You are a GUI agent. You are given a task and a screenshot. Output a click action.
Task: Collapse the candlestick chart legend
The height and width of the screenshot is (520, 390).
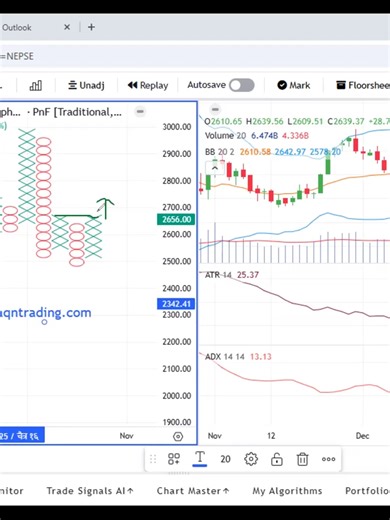[215, 109]
